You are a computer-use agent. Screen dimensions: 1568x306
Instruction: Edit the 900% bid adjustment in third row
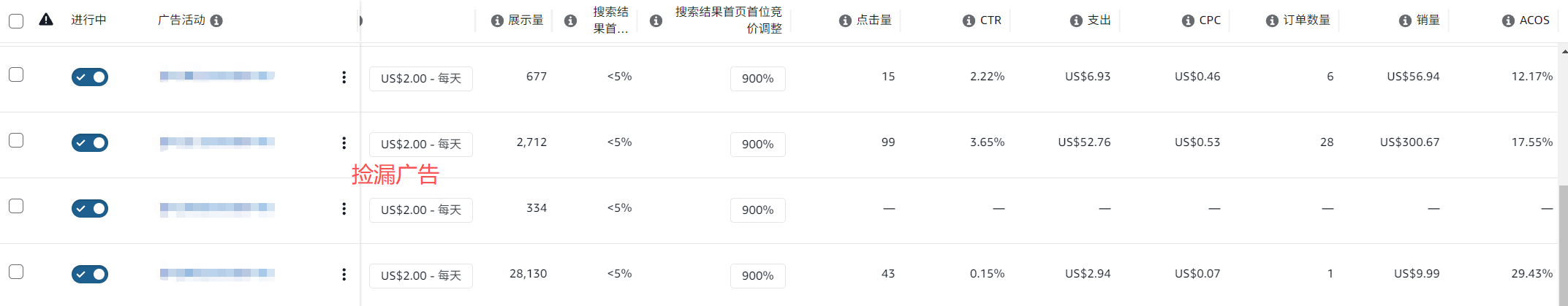tap(757, 210)
